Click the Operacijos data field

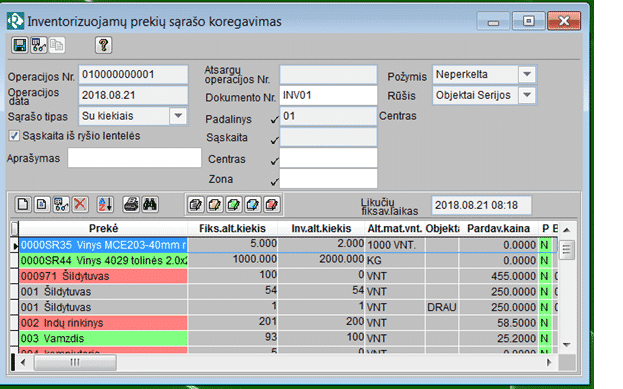pos(133,95)
